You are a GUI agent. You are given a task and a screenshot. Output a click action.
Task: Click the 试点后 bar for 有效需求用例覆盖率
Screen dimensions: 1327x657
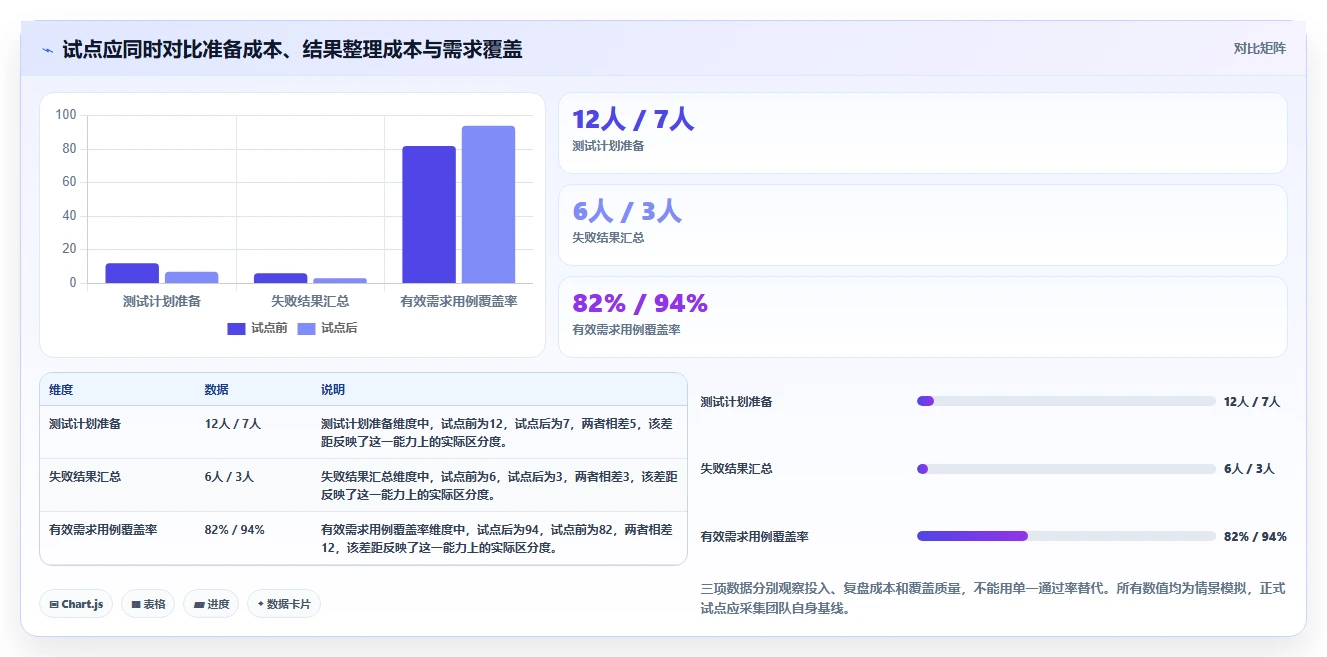[488, 204]
